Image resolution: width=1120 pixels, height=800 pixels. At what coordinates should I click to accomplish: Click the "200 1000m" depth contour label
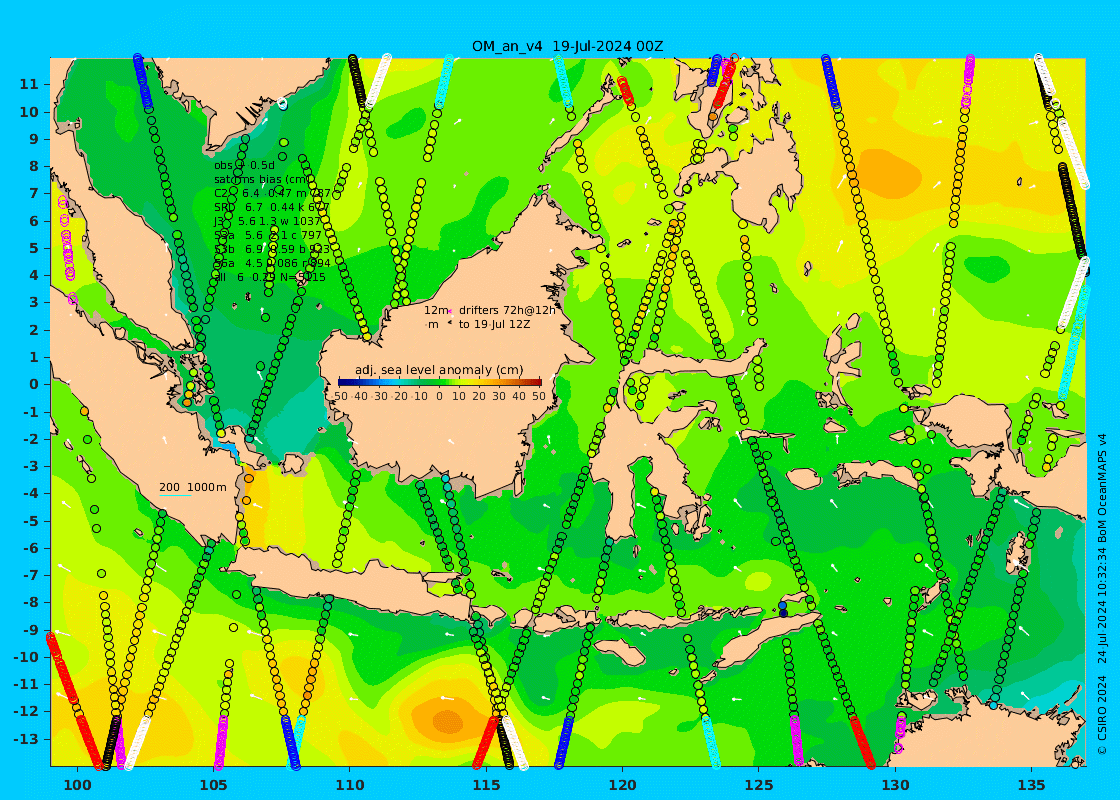pyautogui.click(x=192, y=487)
